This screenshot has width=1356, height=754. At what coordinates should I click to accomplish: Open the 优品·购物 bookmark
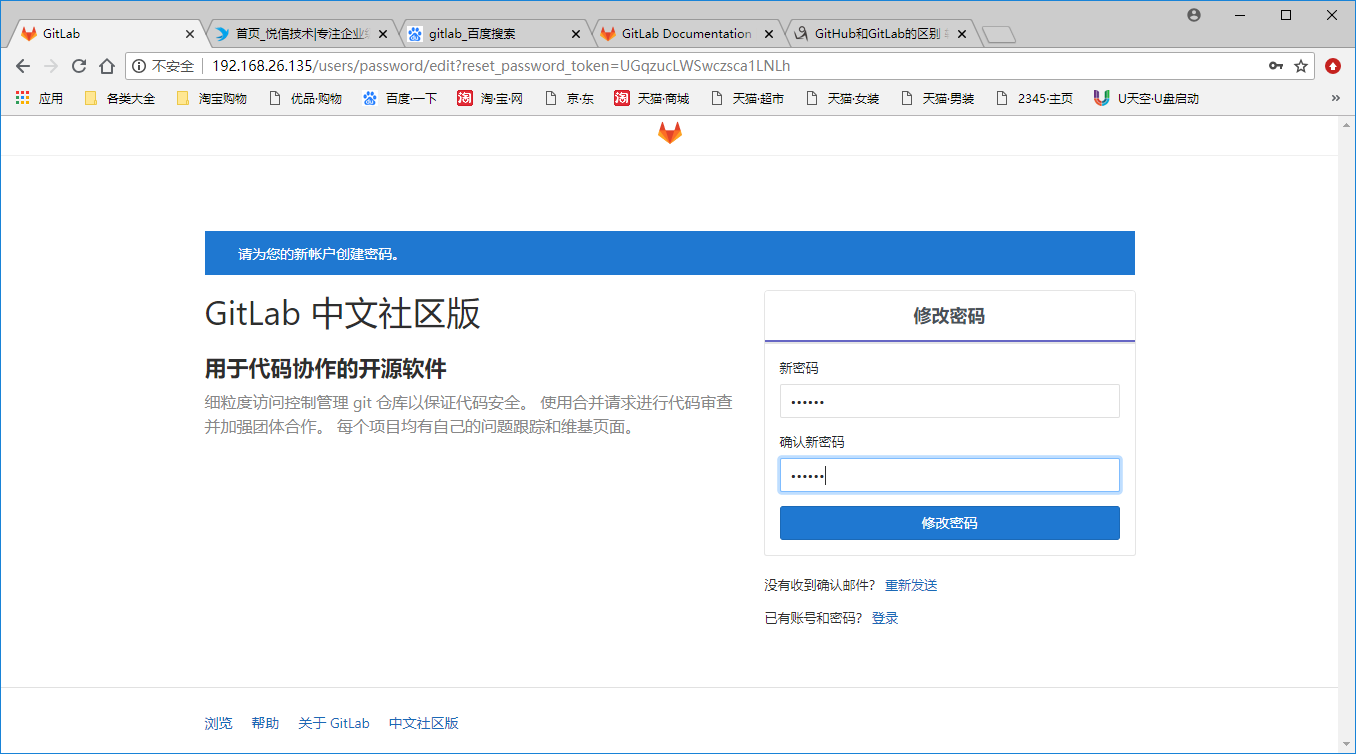[305, 98]
